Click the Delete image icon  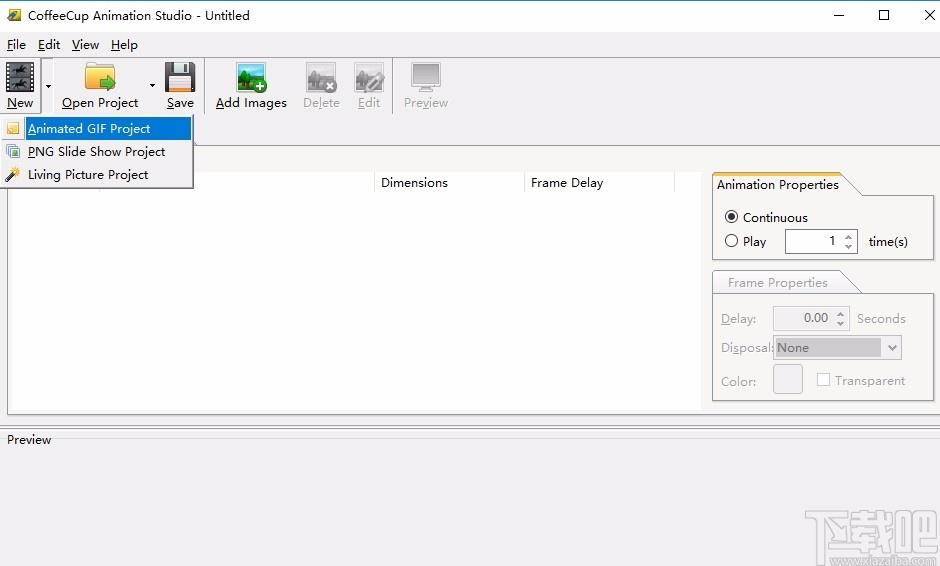point(321,77)
